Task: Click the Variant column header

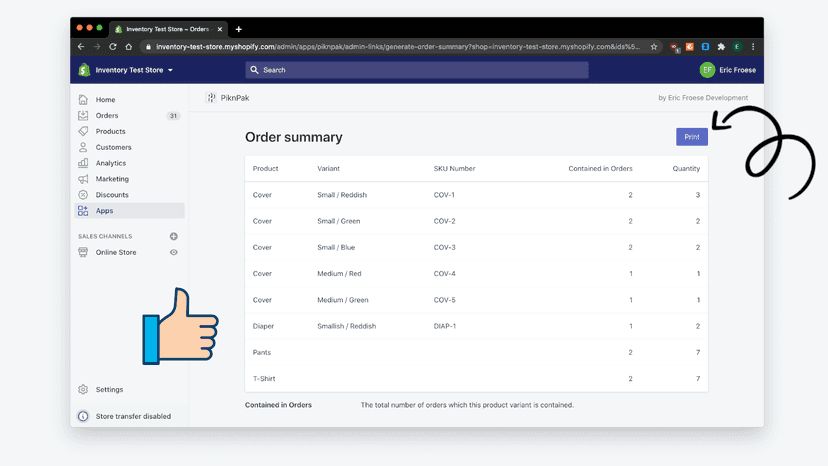Action: coord(328,169)
